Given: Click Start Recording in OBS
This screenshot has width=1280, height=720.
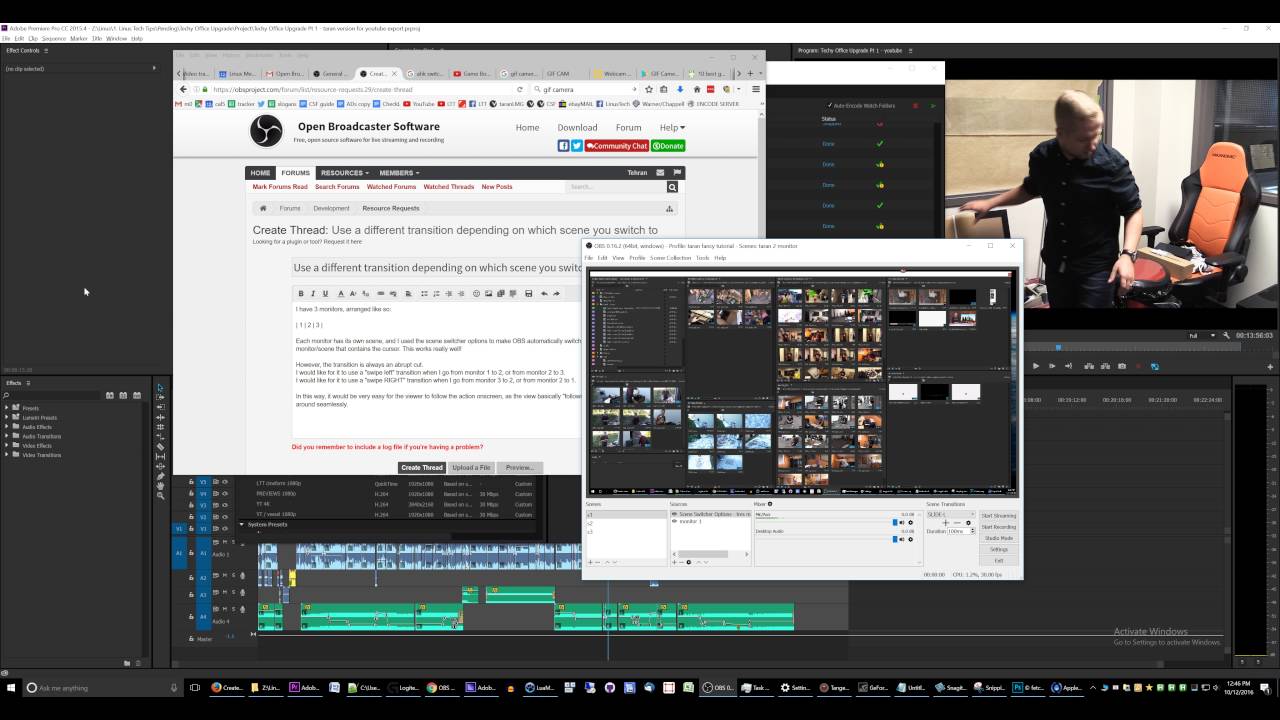Looking at the screenshot, I should coord(998,527).
